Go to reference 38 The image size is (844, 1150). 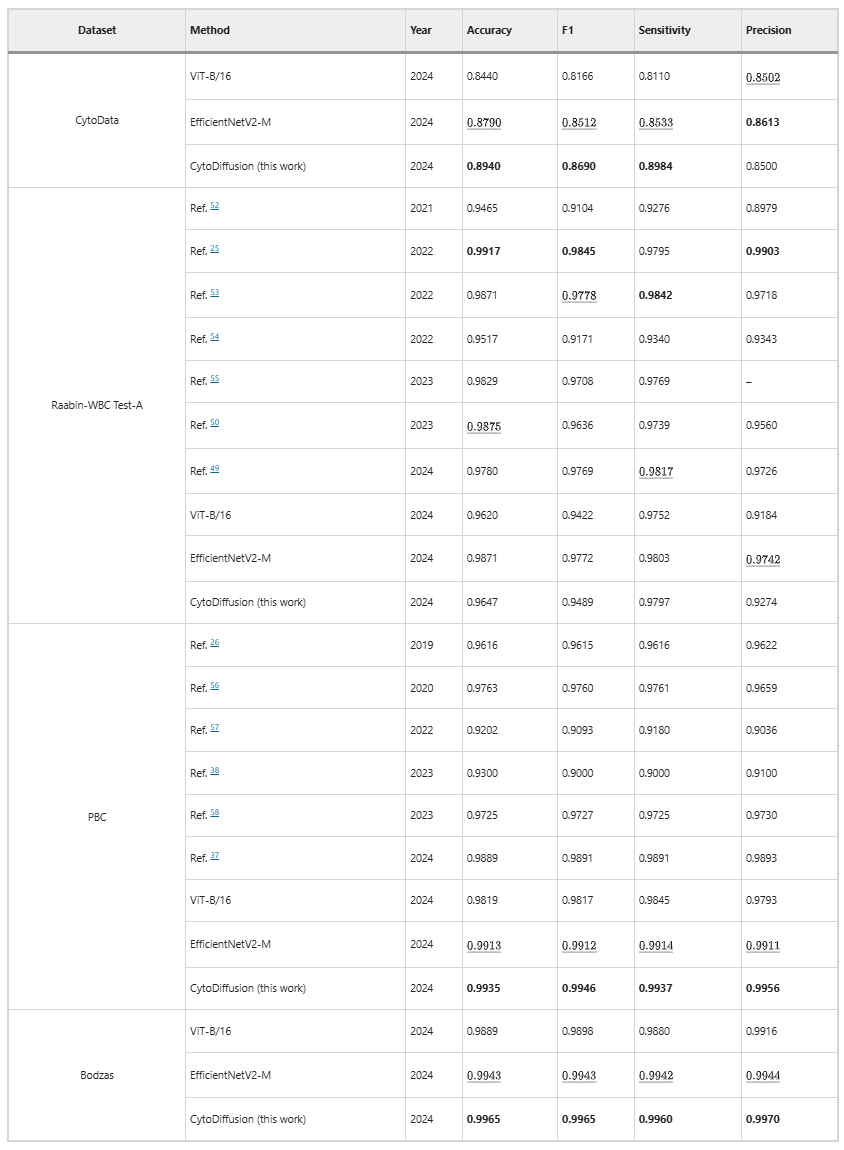click(x=214, y=771)
